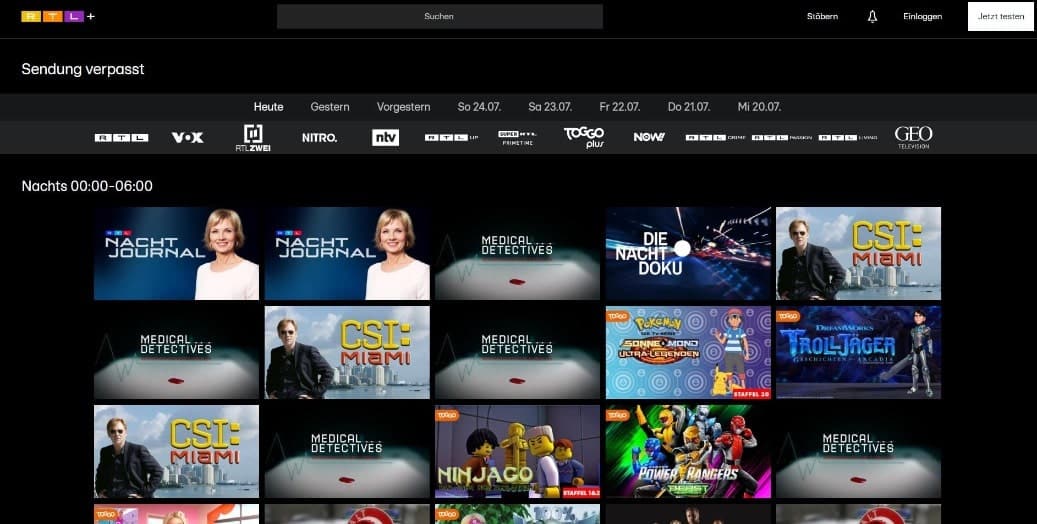Open the Pokémon Sonne & Mond thumbnail
The image size is (1037, 524).
(x=688, y=353)
